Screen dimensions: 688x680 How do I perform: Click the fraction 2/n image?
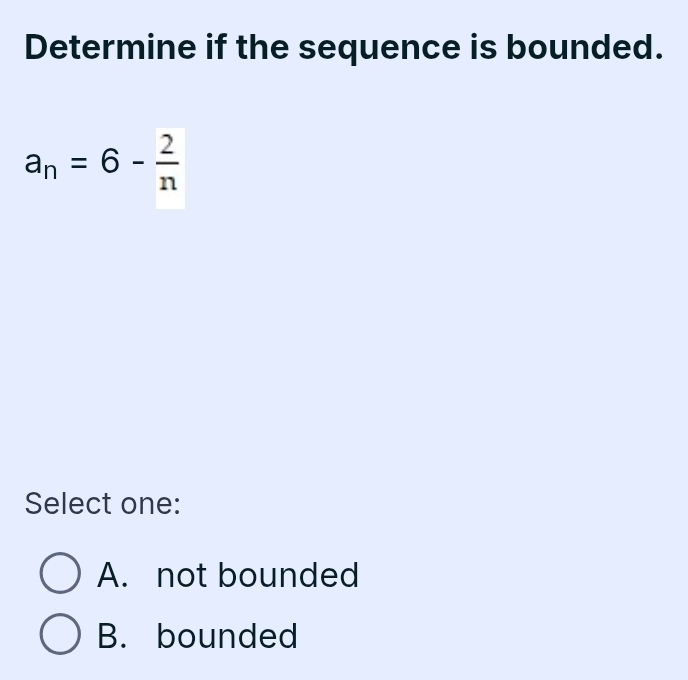click(170, 165)
